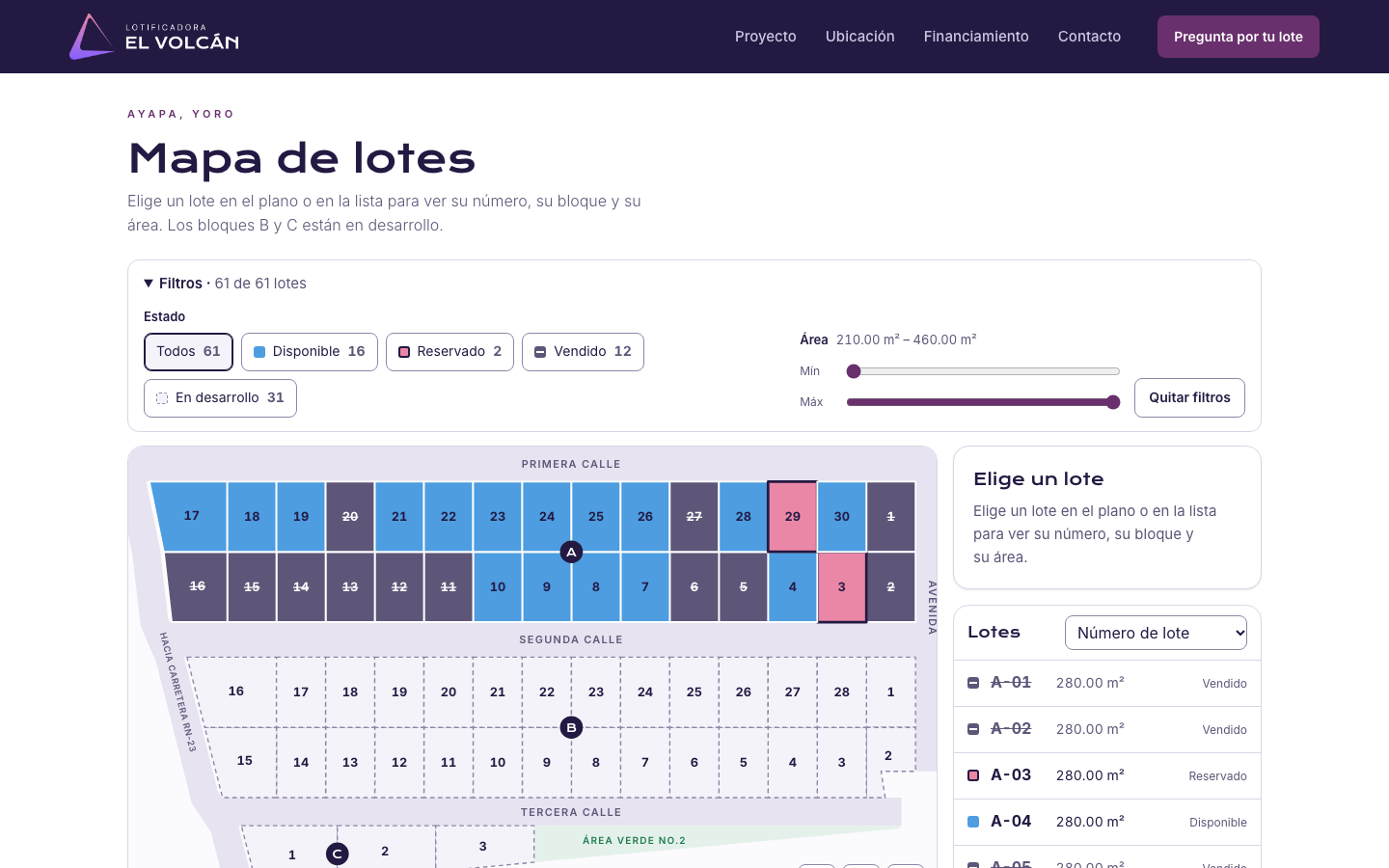Open Financiamiento in the navigation

point(976,37)
